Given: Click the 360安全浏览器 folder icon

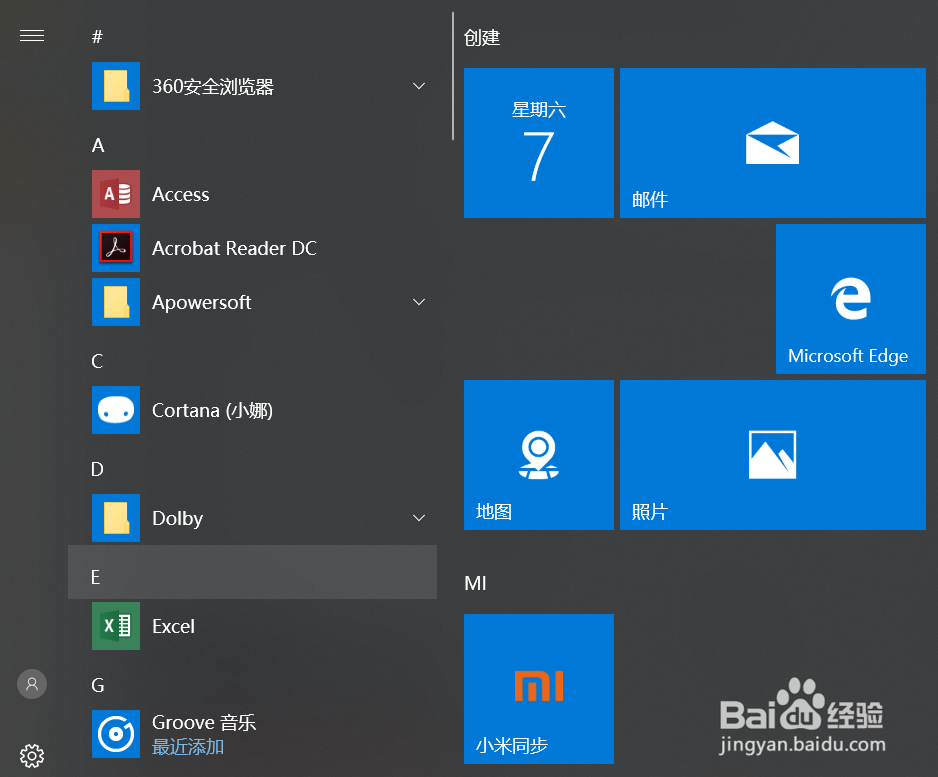Looking at the screenshot, I should click(116, 86).
